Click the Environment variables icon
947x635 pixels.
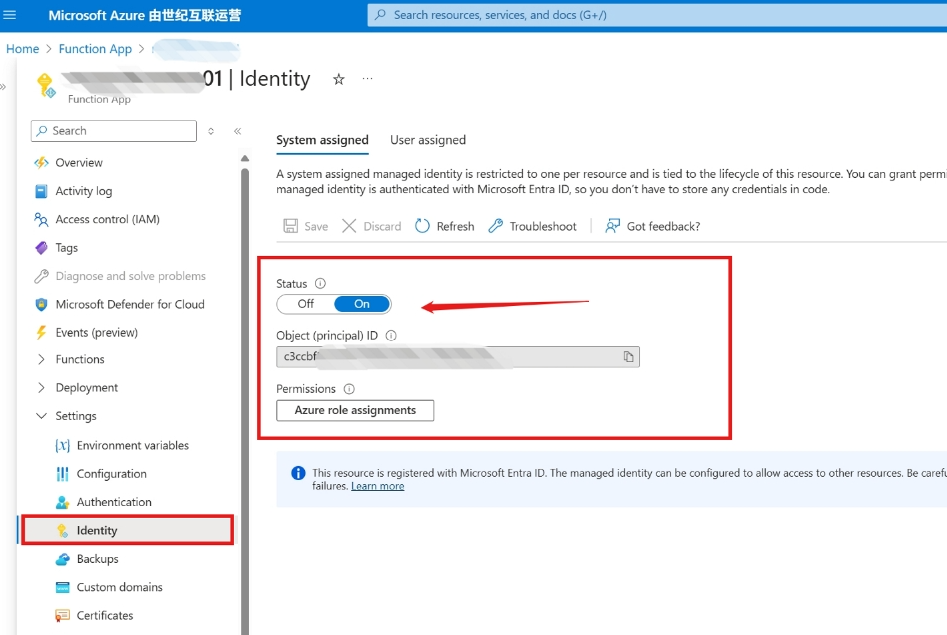click(62, 445)
